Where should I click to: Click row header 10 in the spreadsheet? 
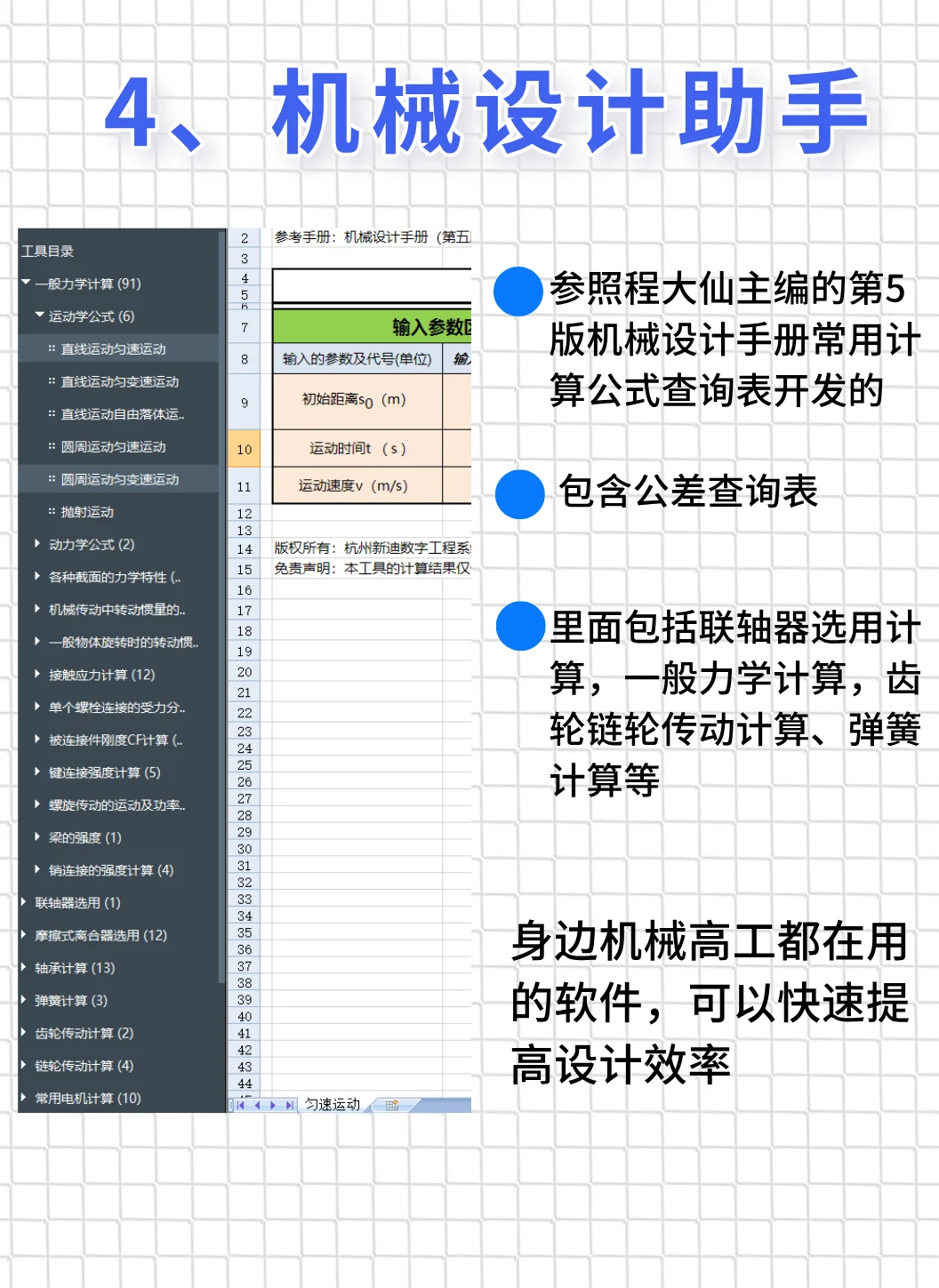[x=244, y=449]
